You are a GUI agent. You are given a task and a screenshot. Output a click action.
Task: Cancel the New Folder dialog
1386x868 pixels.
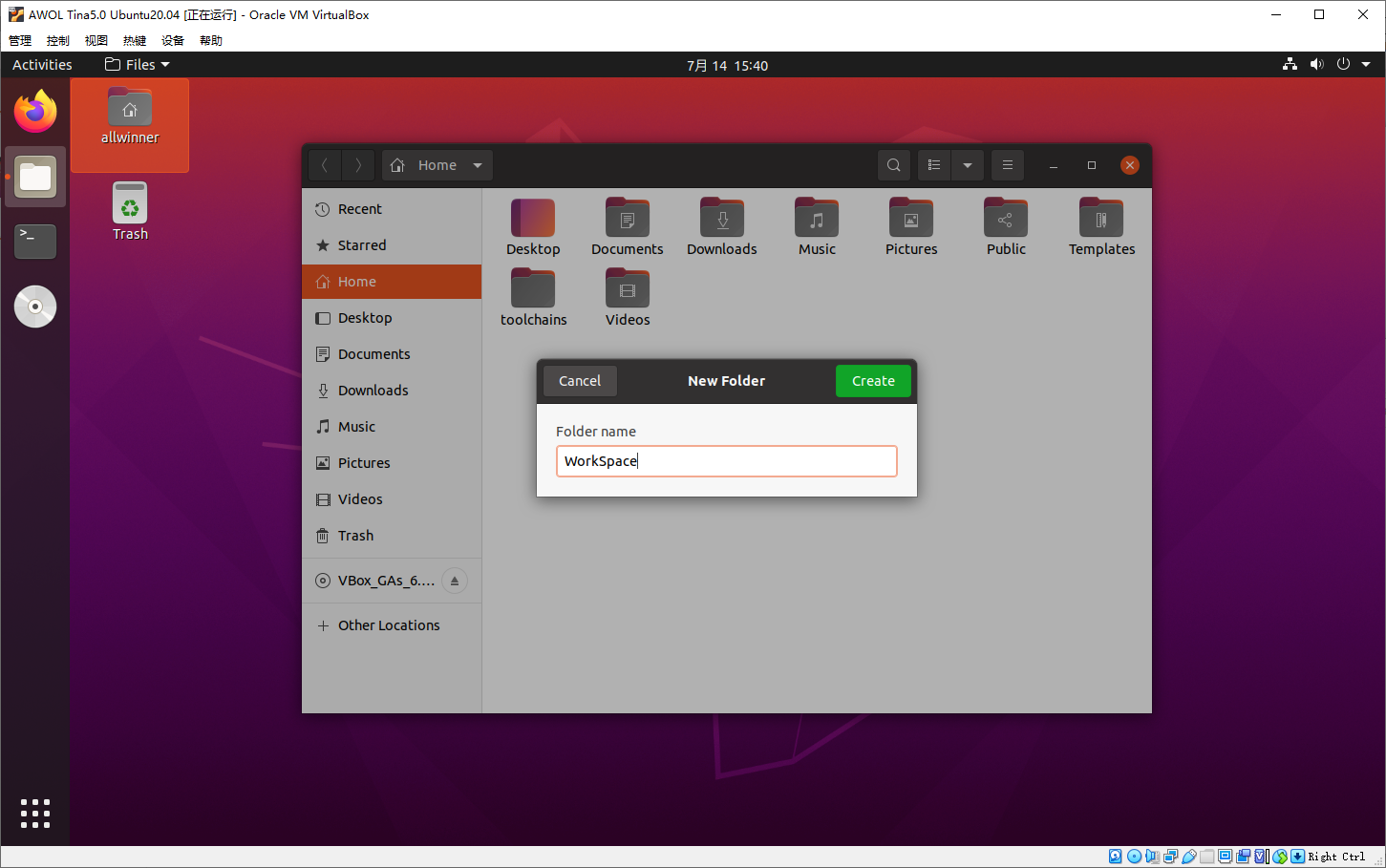click(580, 381)
